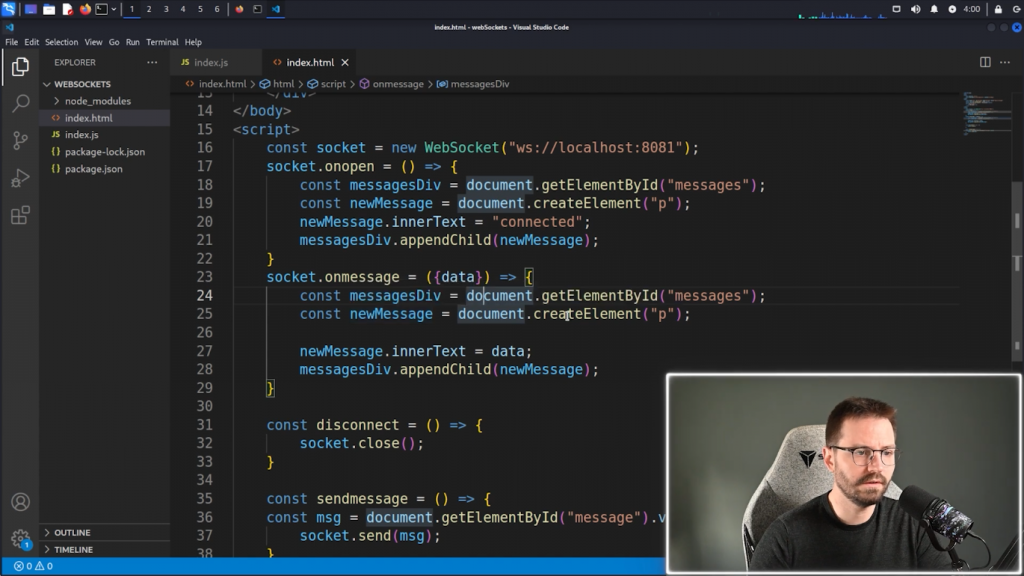Open package-lock.json in the Explorer
This screenshot has height=576, width=1024.
point(104,152)
